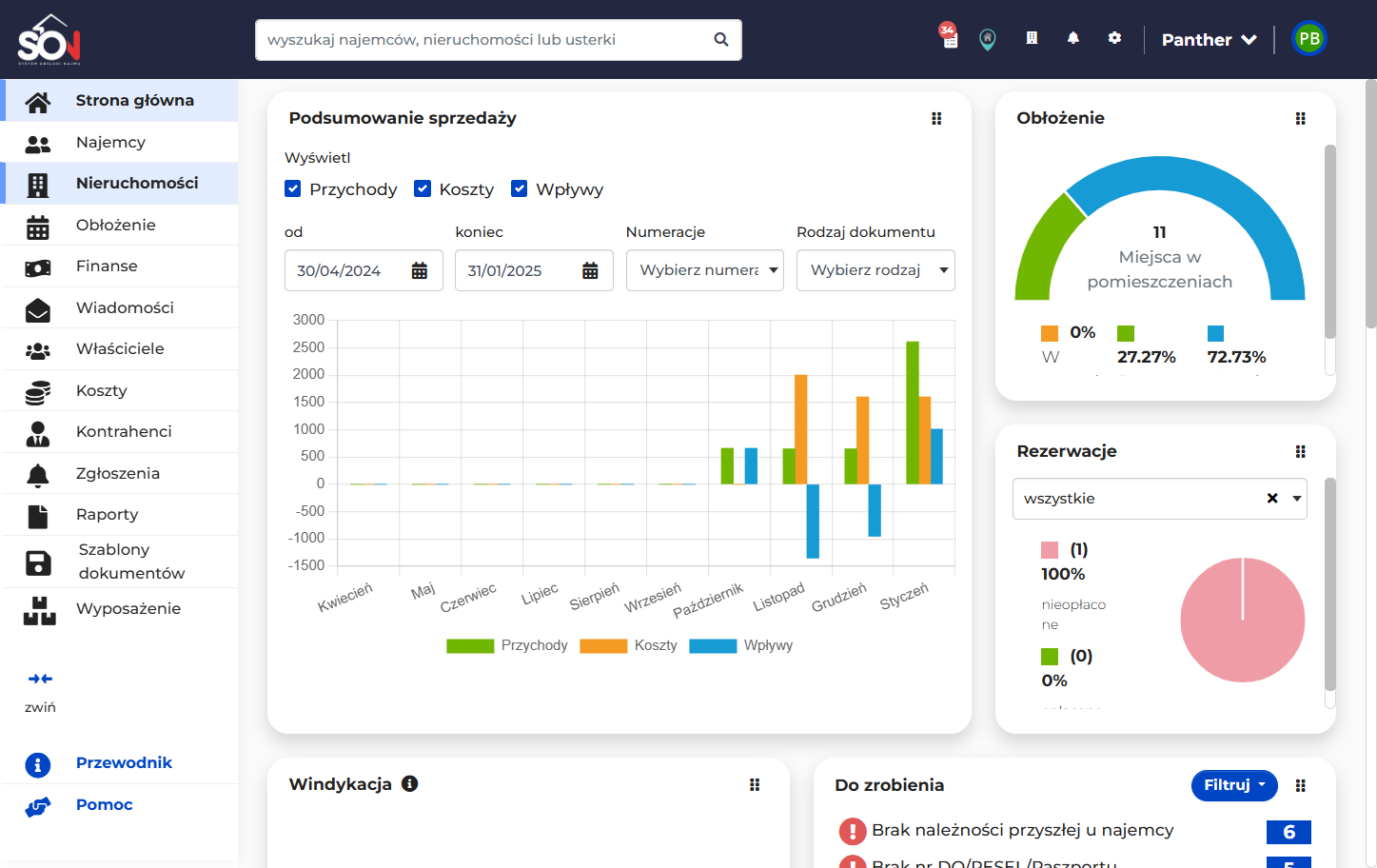Open Zgłoszenia in sidebar

[120, 474]
